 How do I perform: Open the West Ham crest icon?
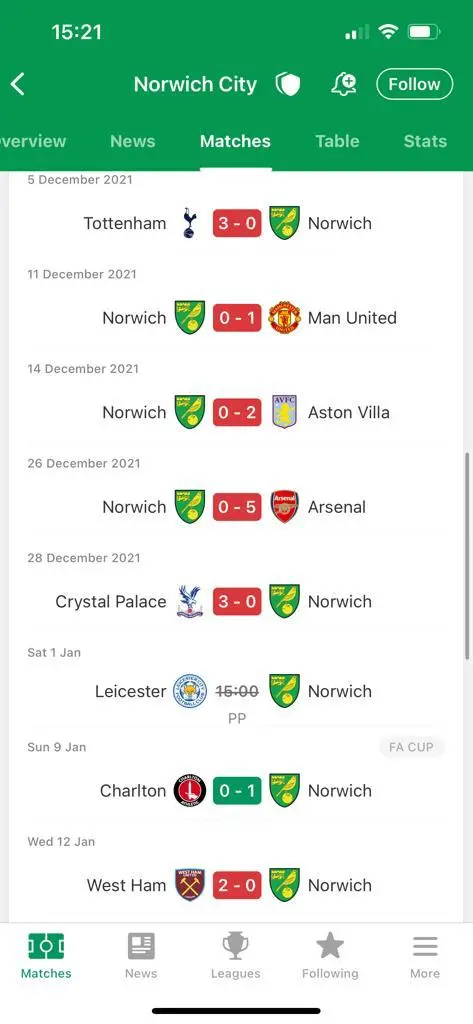pos(189,885)
